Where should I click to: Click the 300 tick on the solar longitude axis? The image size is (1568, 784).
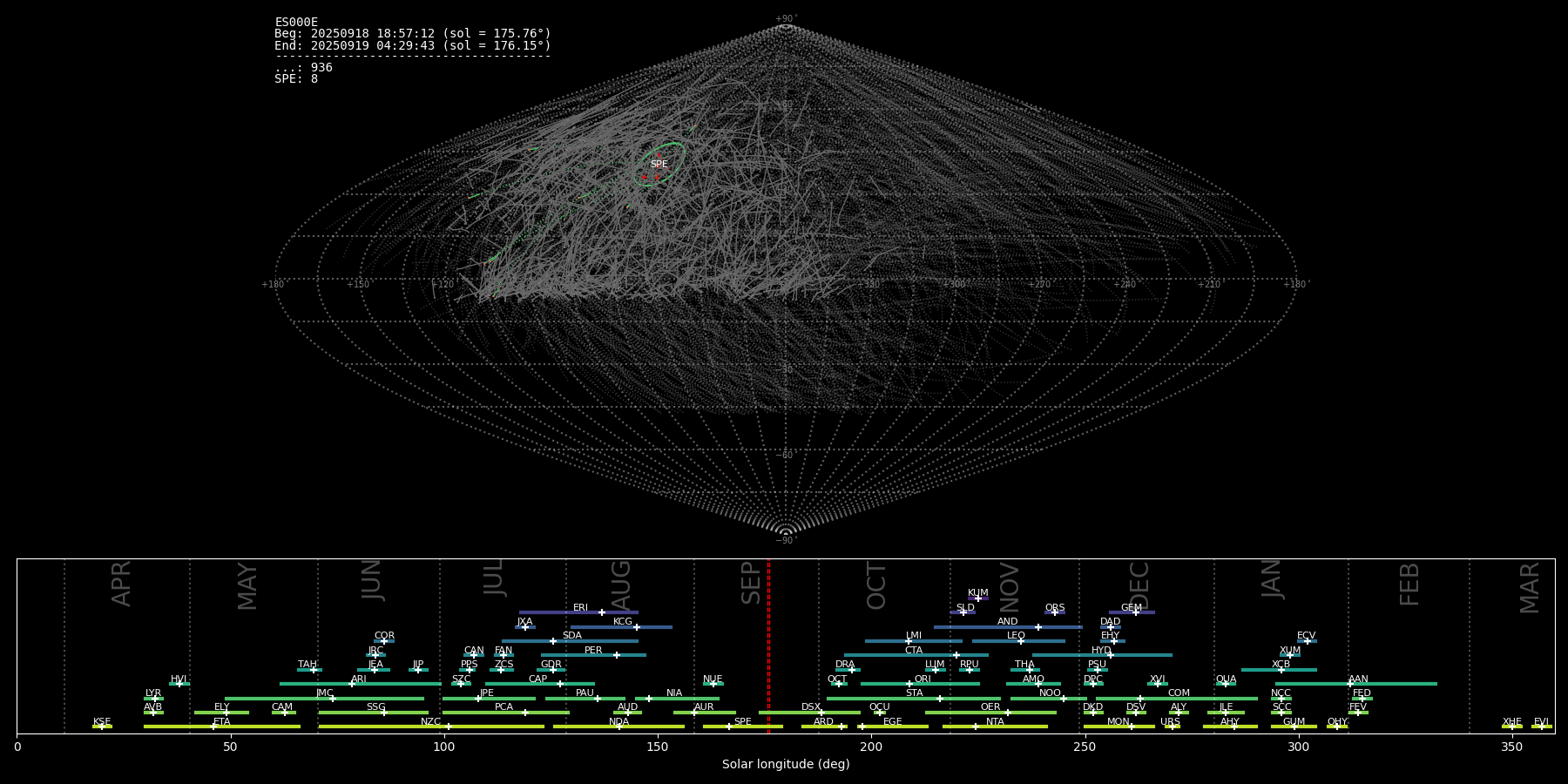(1298, 747)
